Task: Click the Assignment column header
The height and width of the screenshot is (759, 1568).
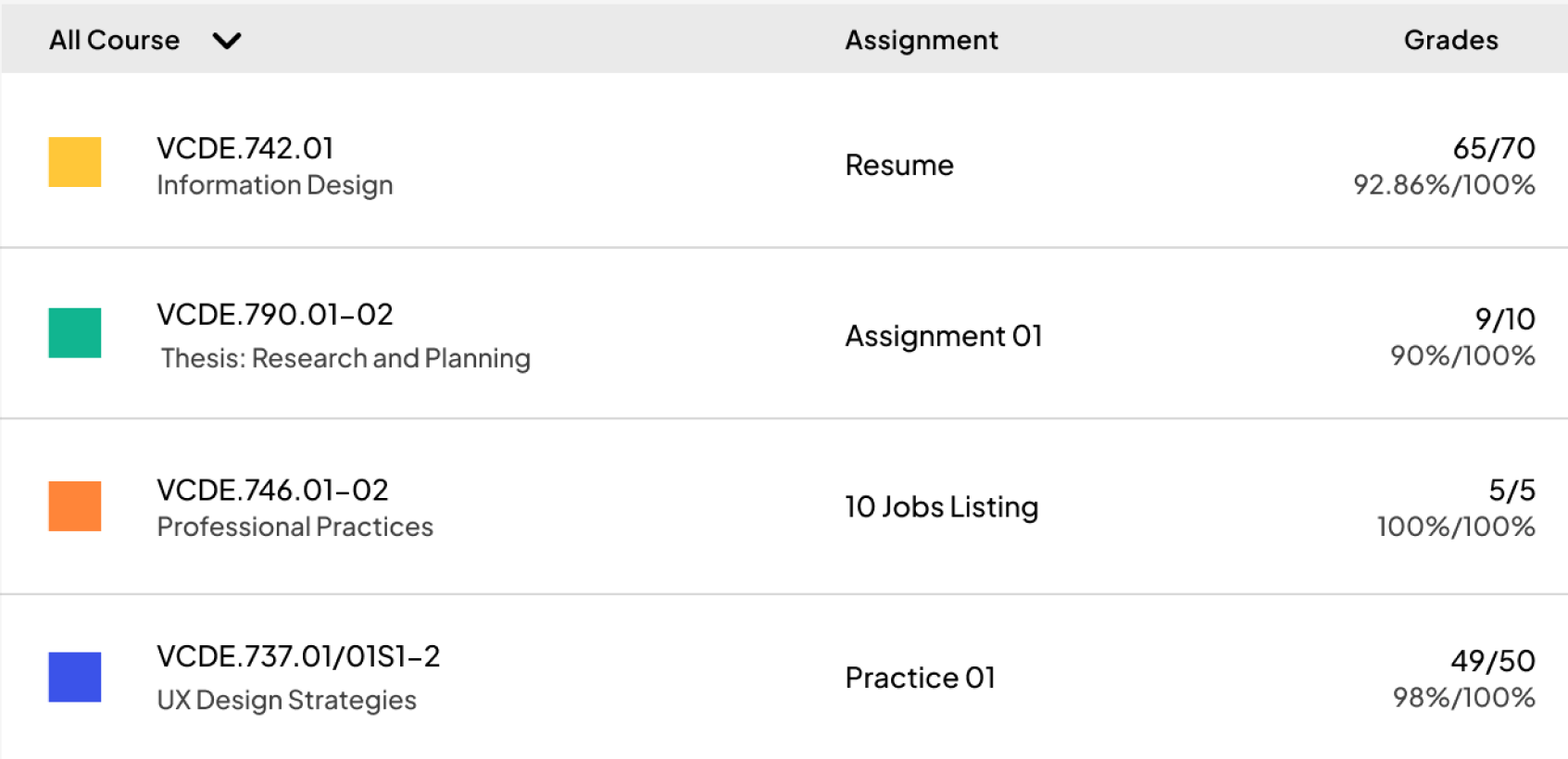Action: tap(922, 41)
